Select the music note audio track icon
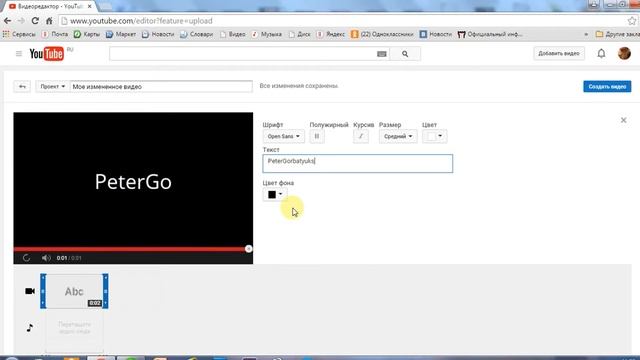The height and width of the screenshot is (360, 640). (x=30, y=328)
